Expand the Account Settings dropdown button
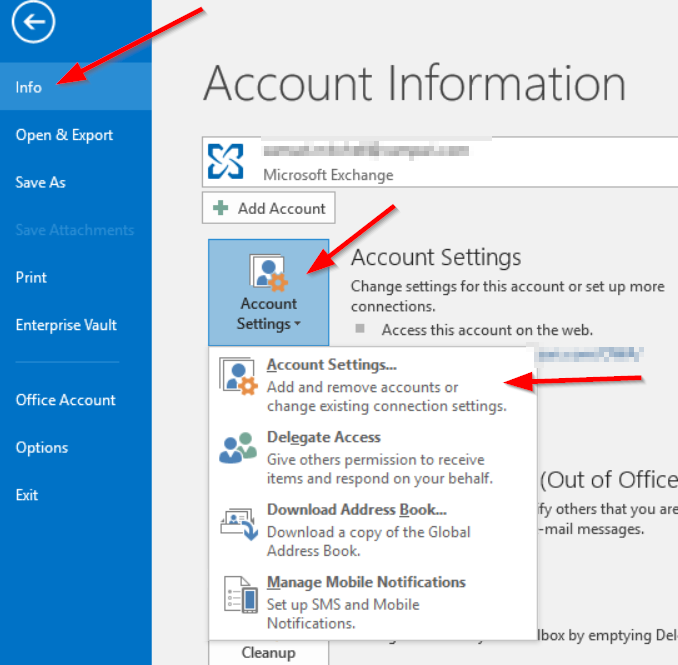 (269, 292)
